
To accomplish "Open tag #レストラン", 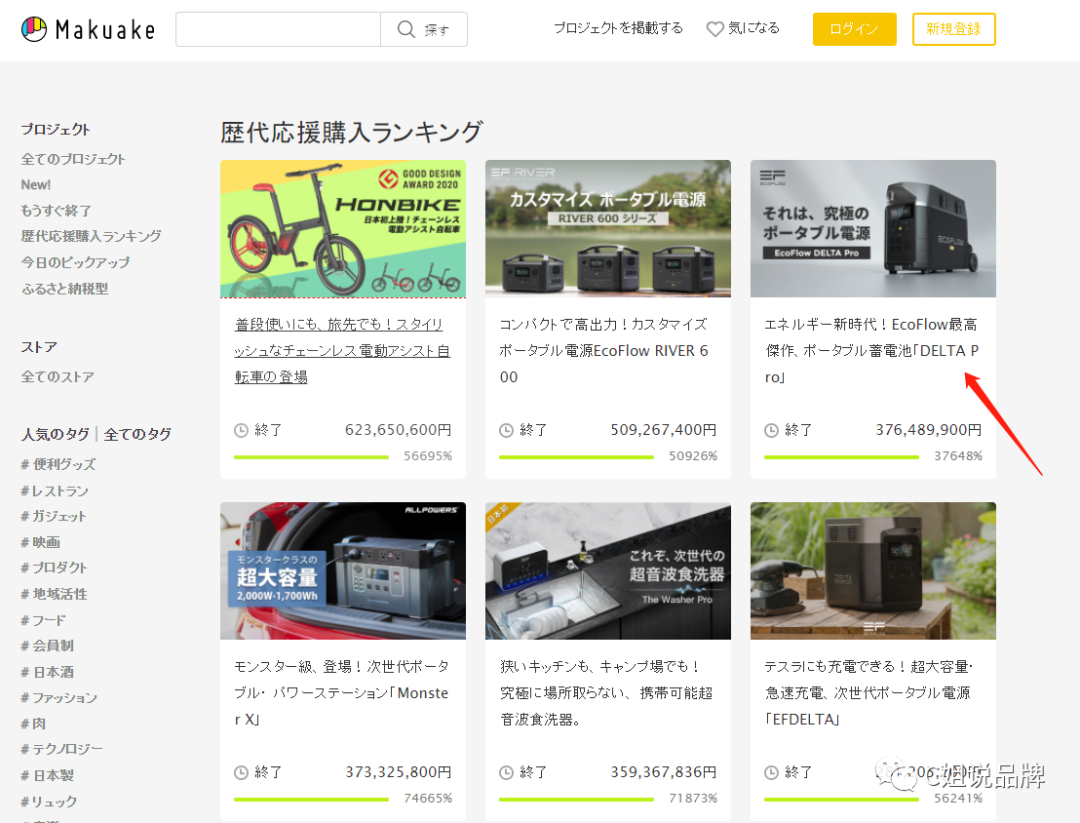I will pos(54,490).
